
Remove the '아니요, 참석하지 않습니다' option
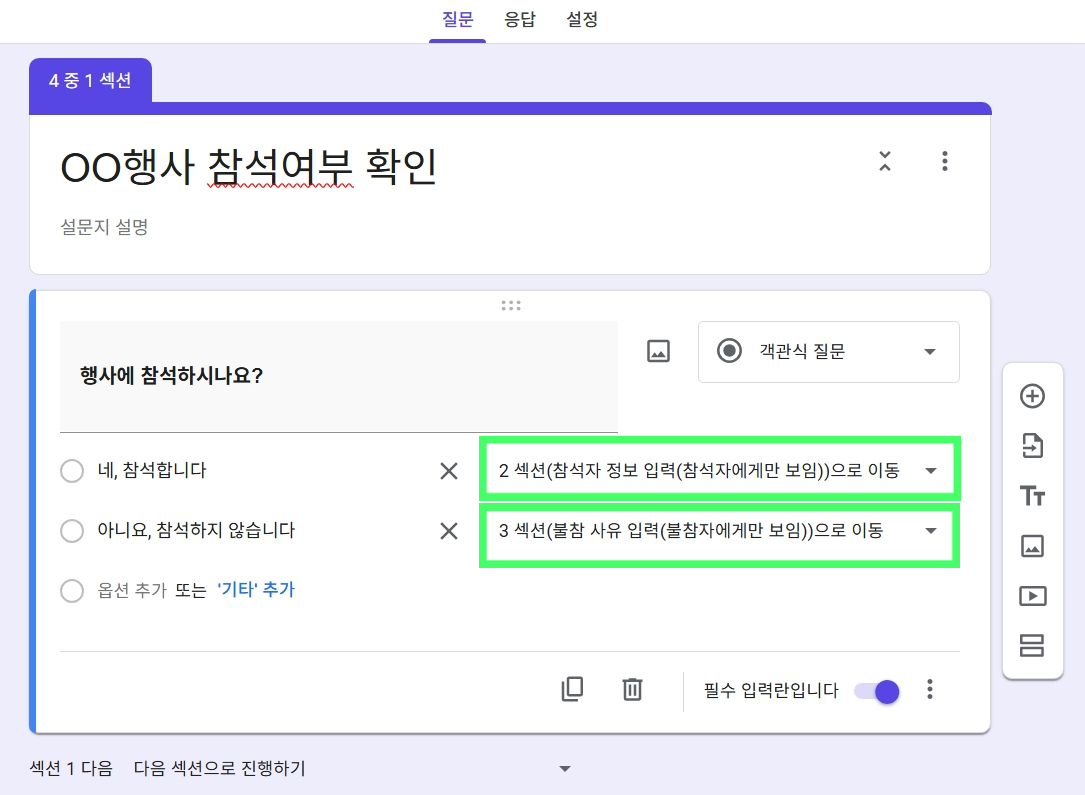point(449,531)
